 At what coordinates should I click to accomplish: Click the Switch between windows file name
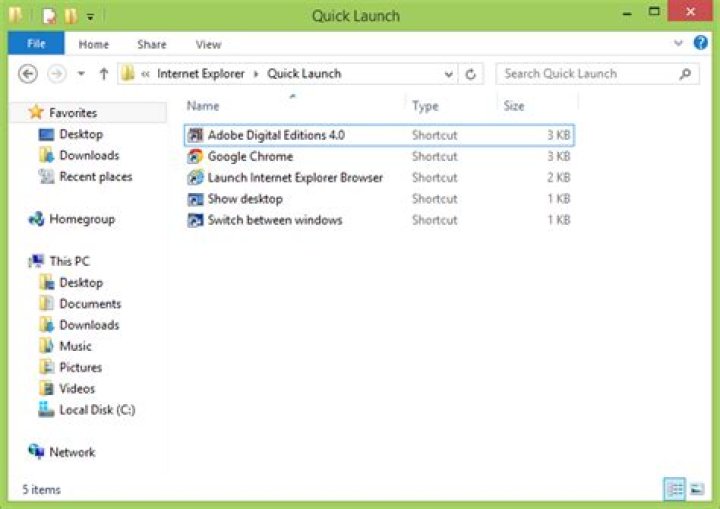coord(275,220)
